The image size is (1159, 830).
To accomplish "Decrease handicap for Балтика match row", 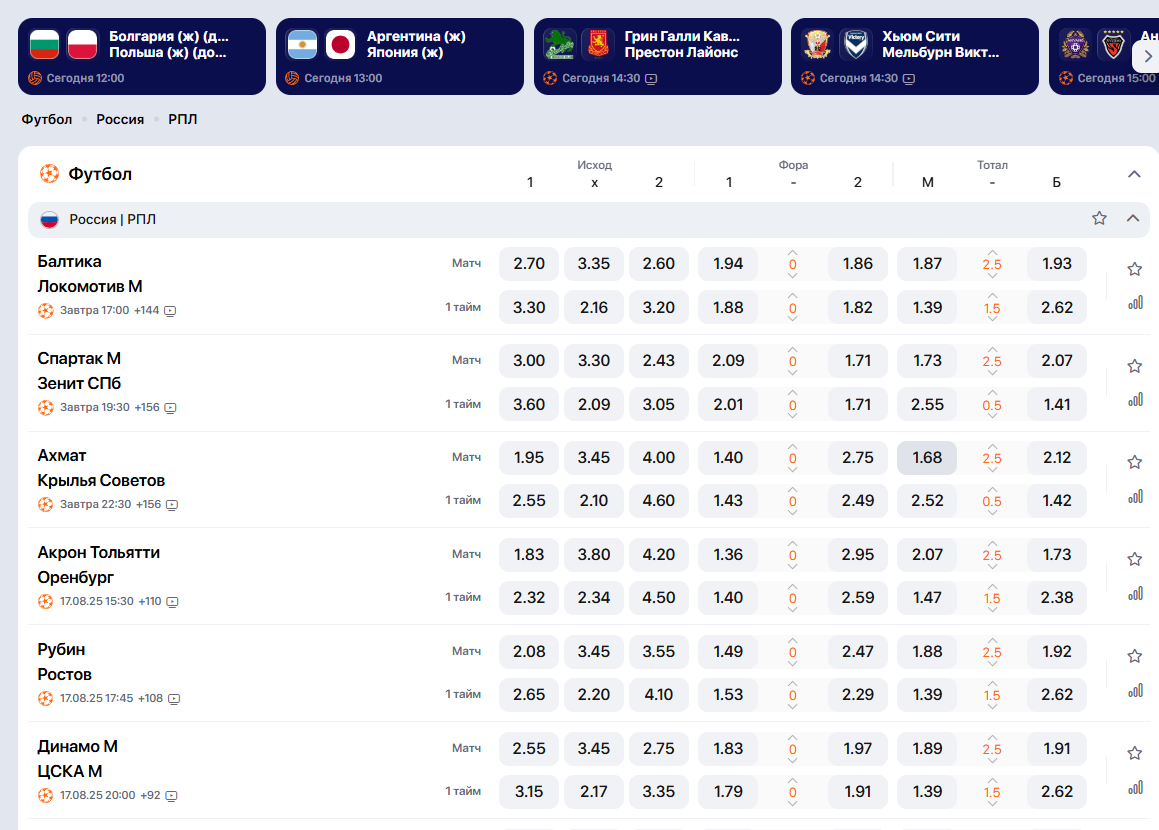I will pos(792,276).
